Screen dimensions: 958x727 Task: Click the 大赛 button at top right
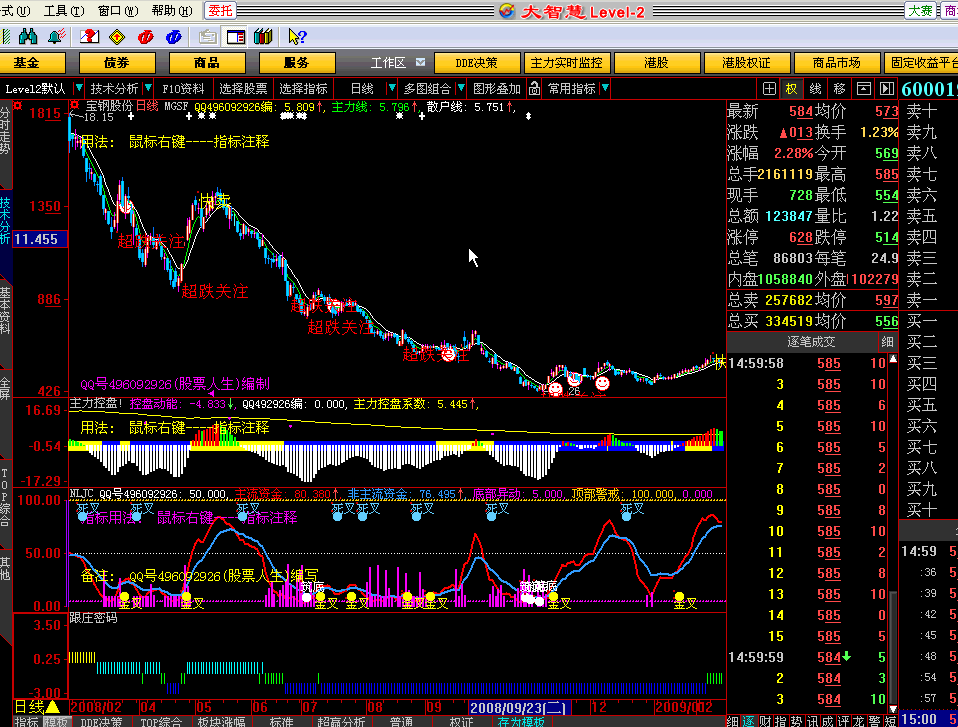920,10
